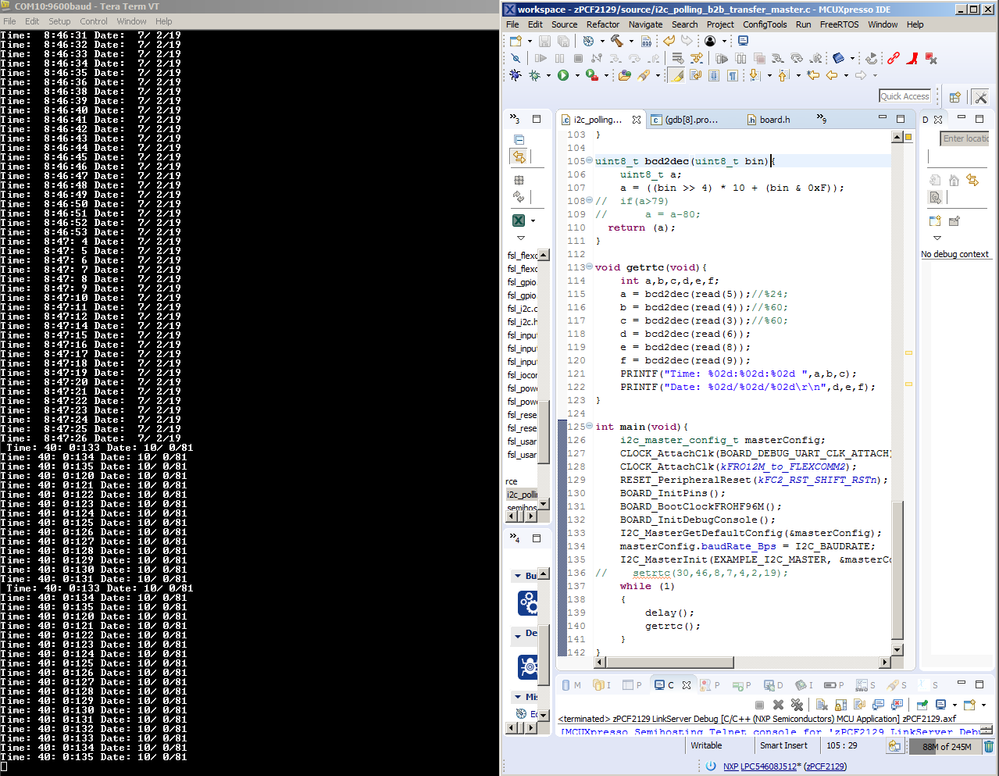This screenshot has width=999, height=776.
Task: Click the editor horizontal scrollbar thumb
Action: (x=670, y=662)
